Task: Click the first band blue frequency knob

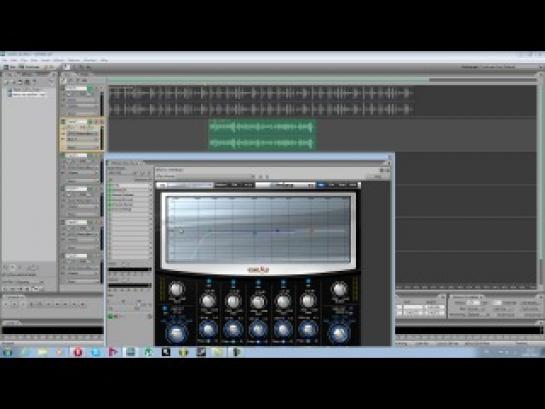Action: pyautogui.click(x=208, y=329)
